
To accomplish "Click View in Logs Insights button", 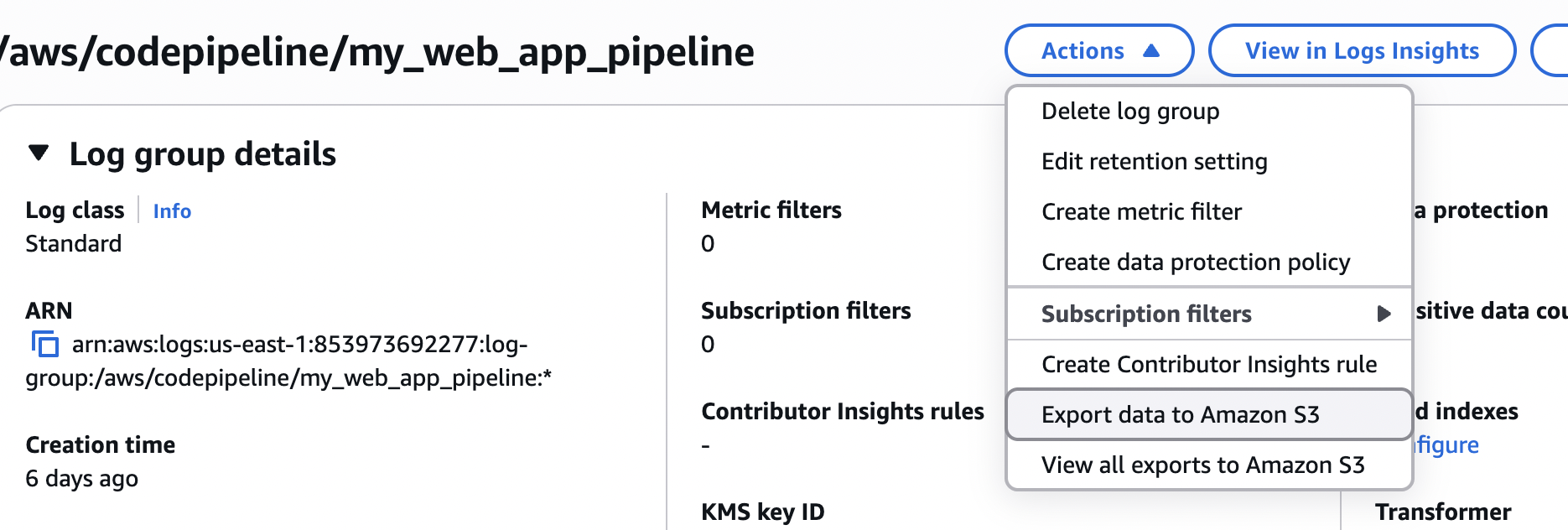I will click(x=1361, y=51).
